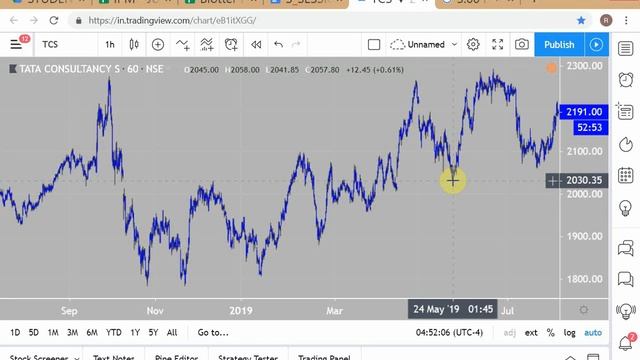Open the alerts alarm clock sidebar icon
This screenshot has height=360, width=640.
pos(626,80)
